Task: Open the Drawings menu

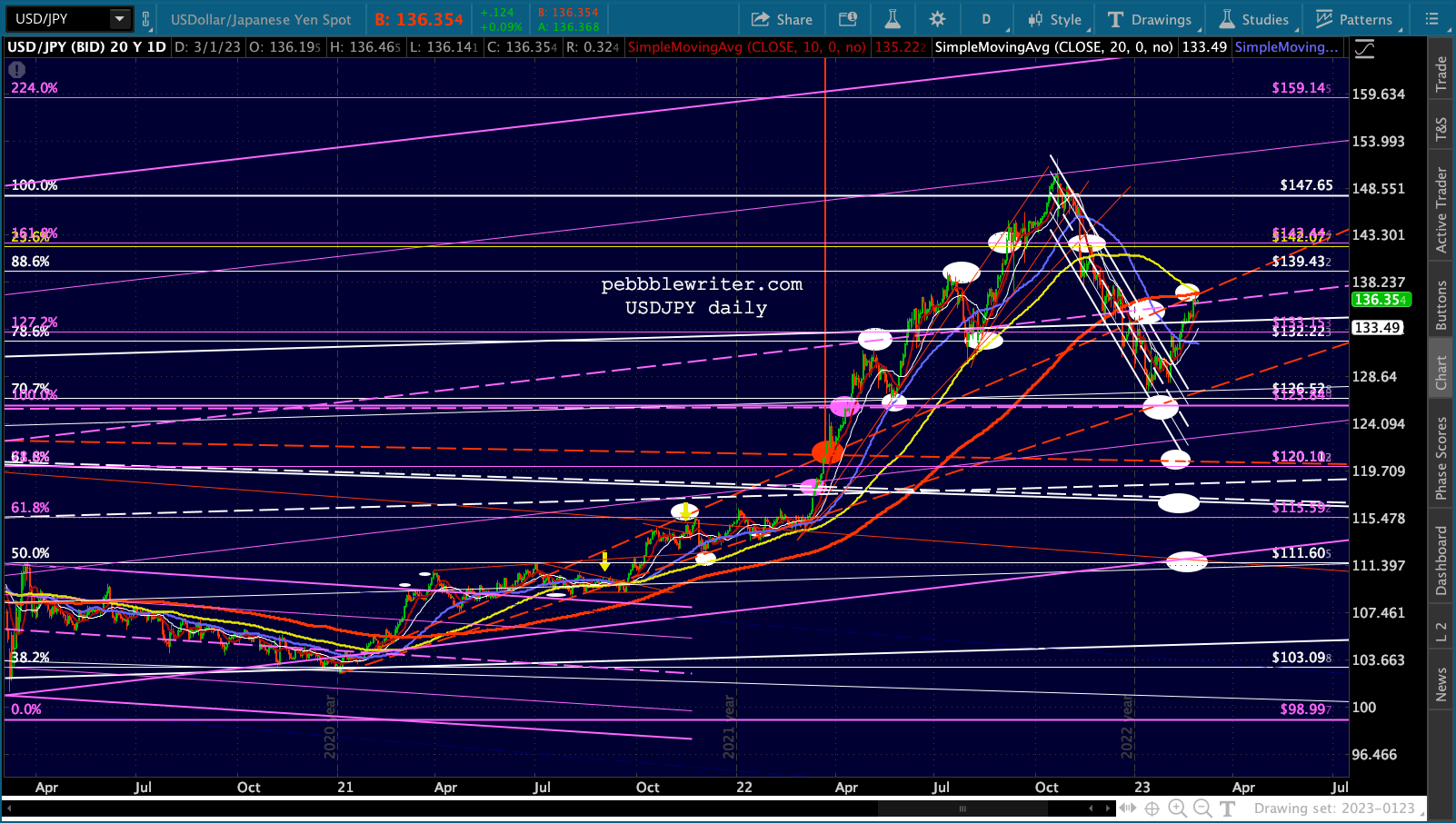Action: (1150, 19)
